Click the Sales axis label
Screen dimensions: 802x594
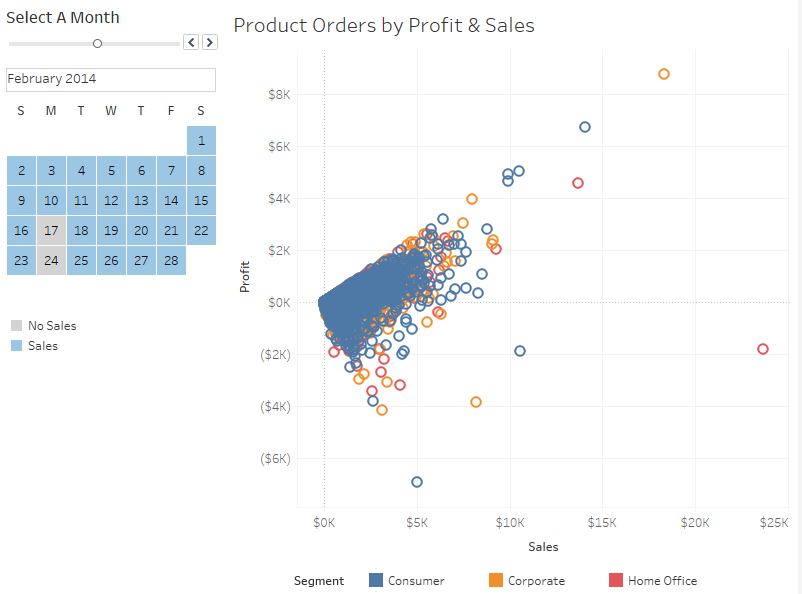pos(543,547)
